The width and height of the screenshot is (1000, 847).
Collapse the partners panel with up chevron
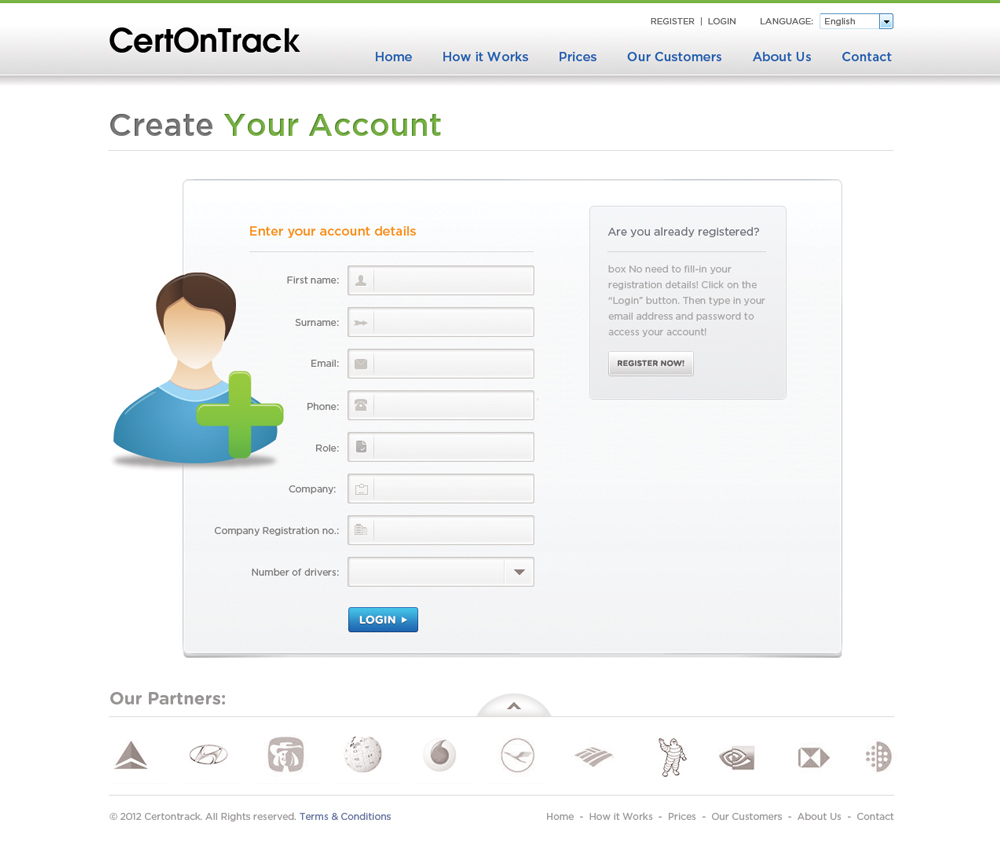[514, 706]
